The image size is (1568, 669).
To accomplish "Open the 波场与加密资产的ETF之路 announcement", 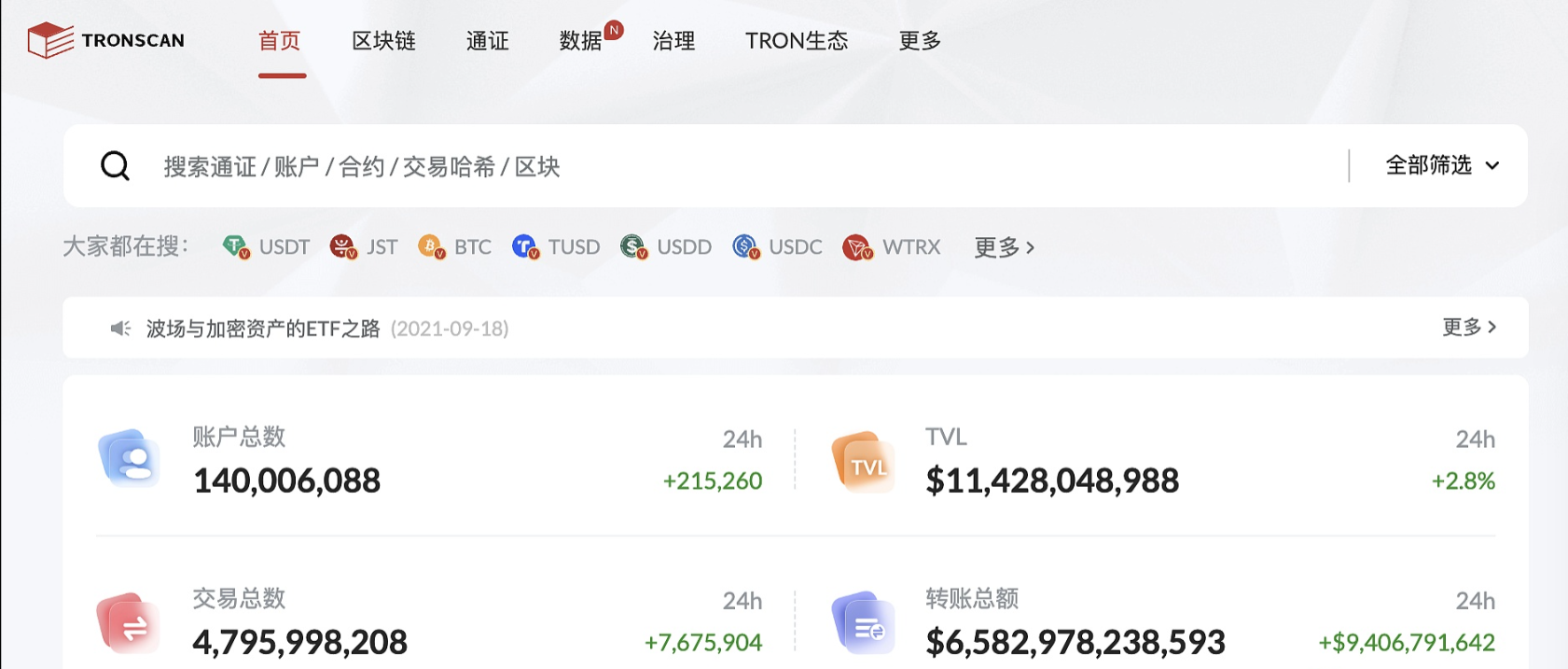I will tap(263, 328).
